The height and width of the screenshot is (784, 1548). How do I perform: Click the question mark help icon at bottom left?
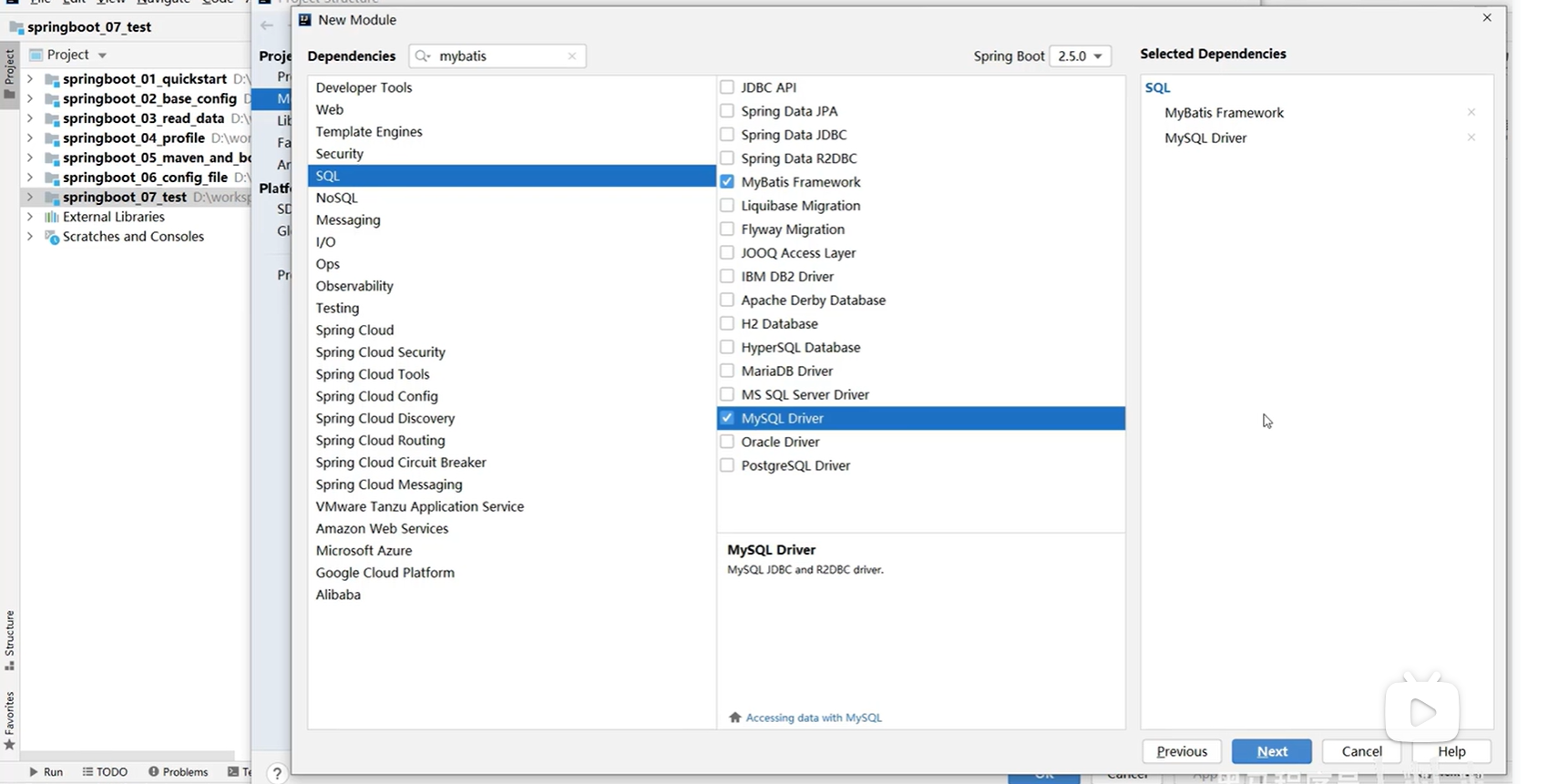pyautogui.click(x=277, y=773)
